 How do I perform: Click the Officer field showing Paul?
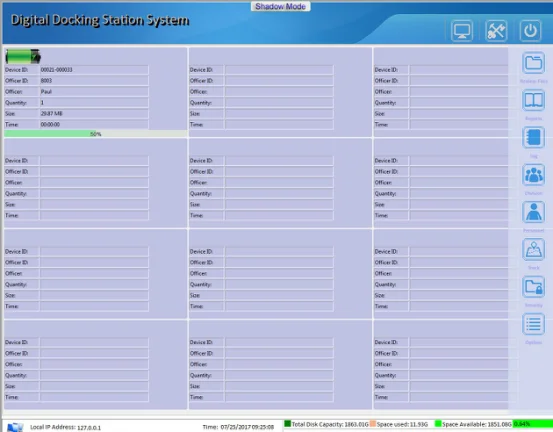(x=94, y=92)
